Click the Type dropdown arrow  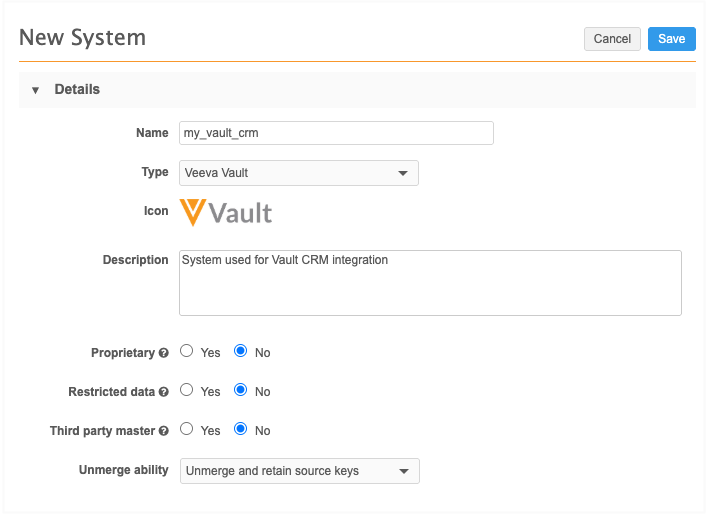403,173
